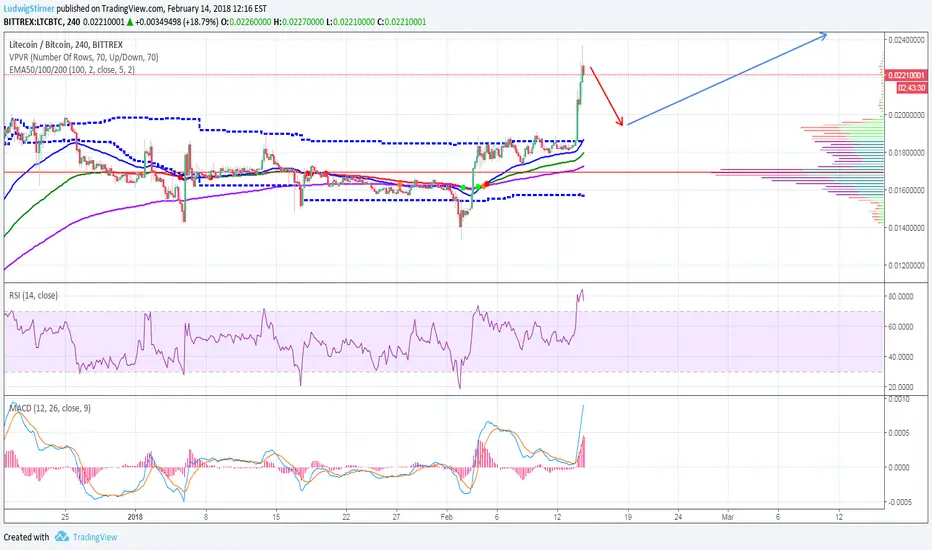Click the RSI 40.0000 axis label
The height and width of the screenshot is (550, 932).
[x=900, y=357]
